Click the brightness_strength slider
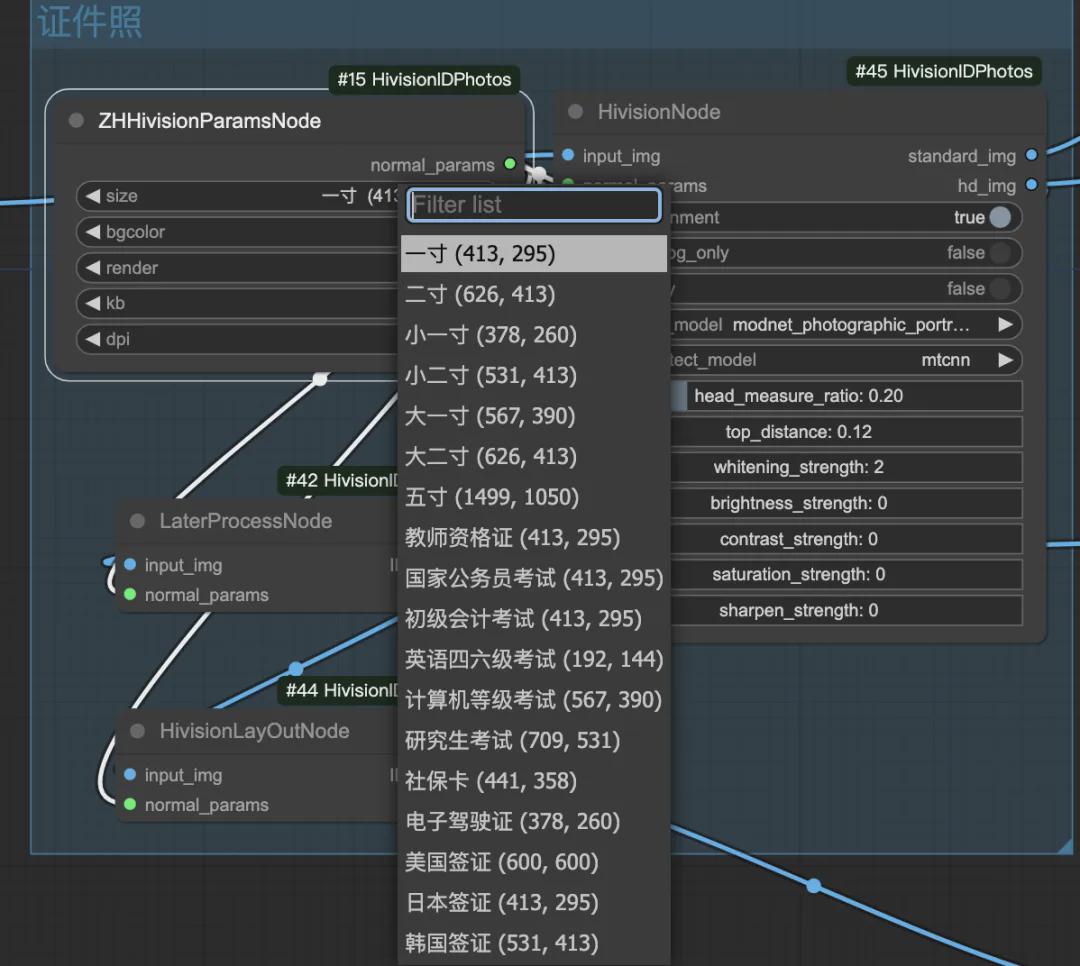 click(846, 503)
